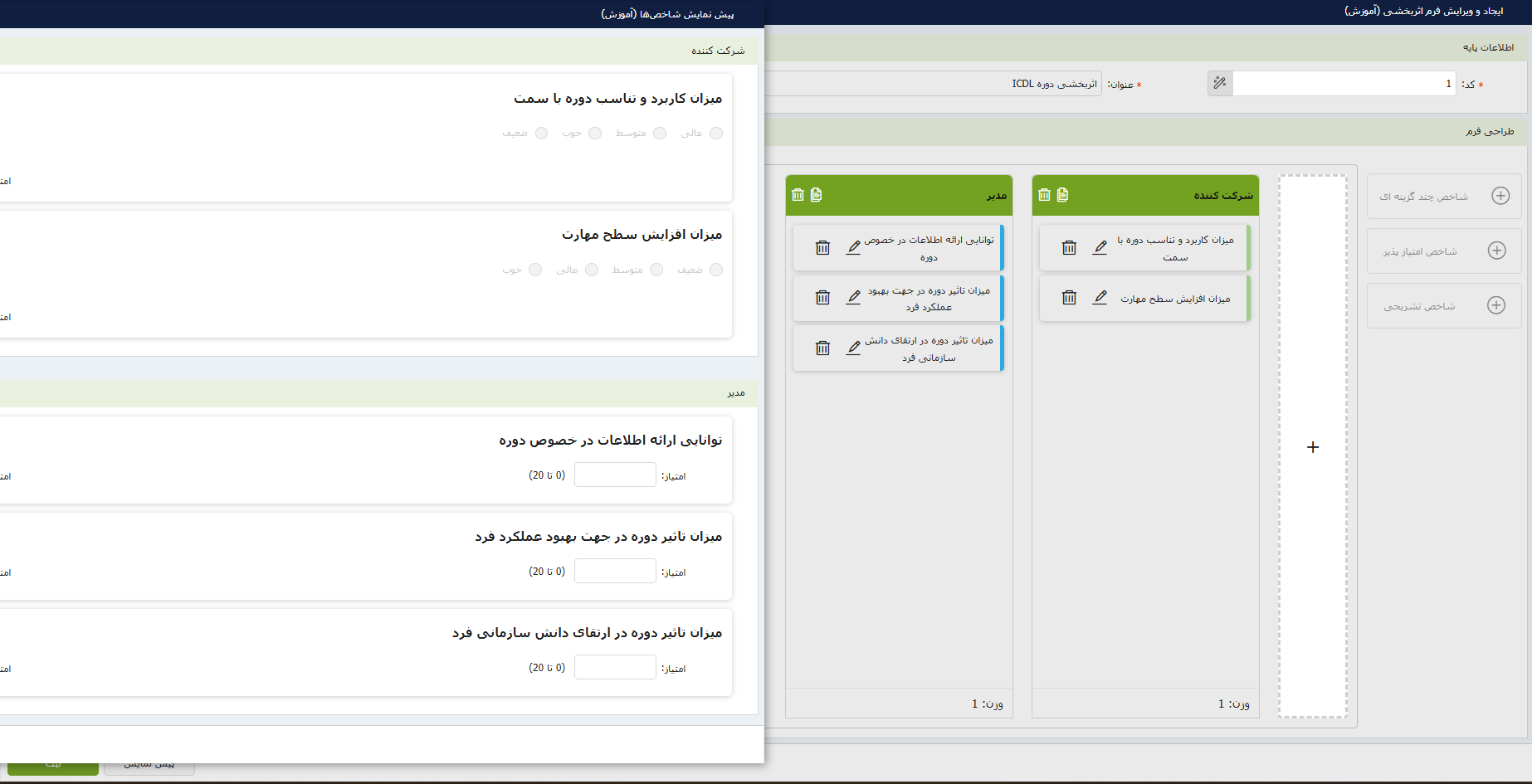Delete the مدیر group with trash icon

(798, 195)
